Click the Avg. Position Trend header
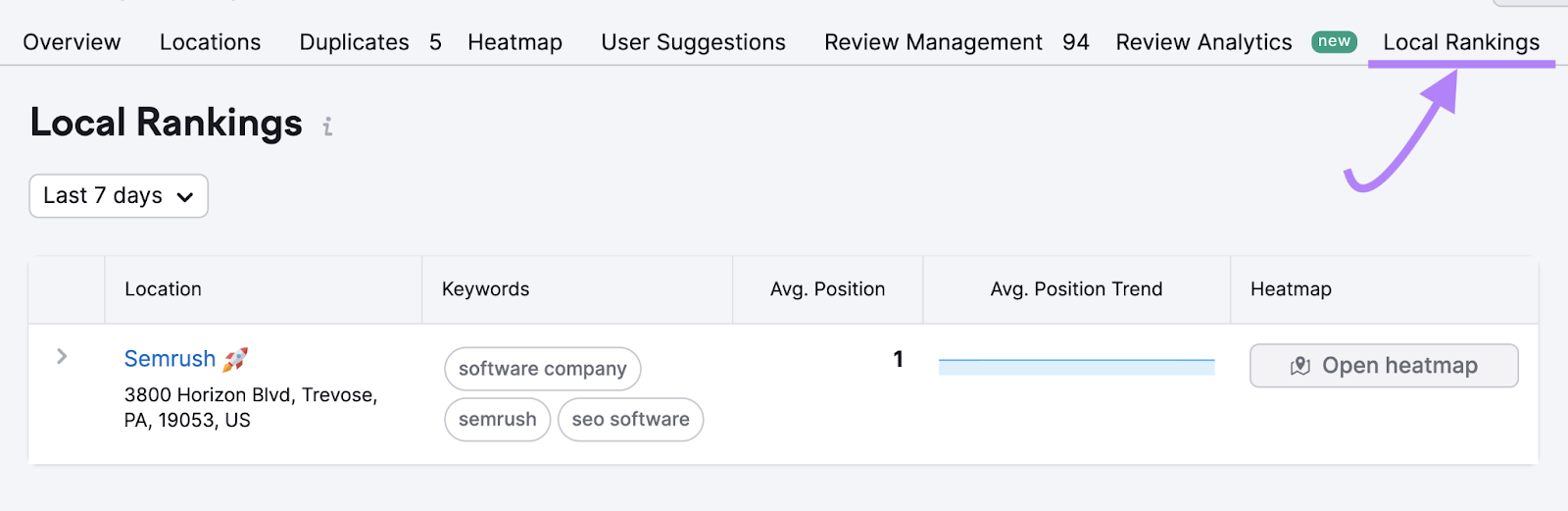 (x=1076, y=289)
